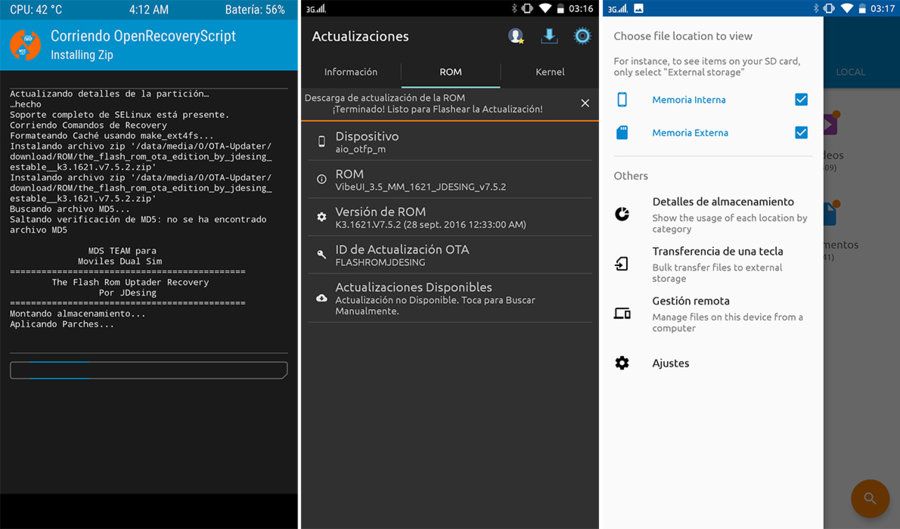This screenshot has width=900, height=529.
Task: Tap the ID de Actualización OTA key icon
Action: [x=321, y=254]
